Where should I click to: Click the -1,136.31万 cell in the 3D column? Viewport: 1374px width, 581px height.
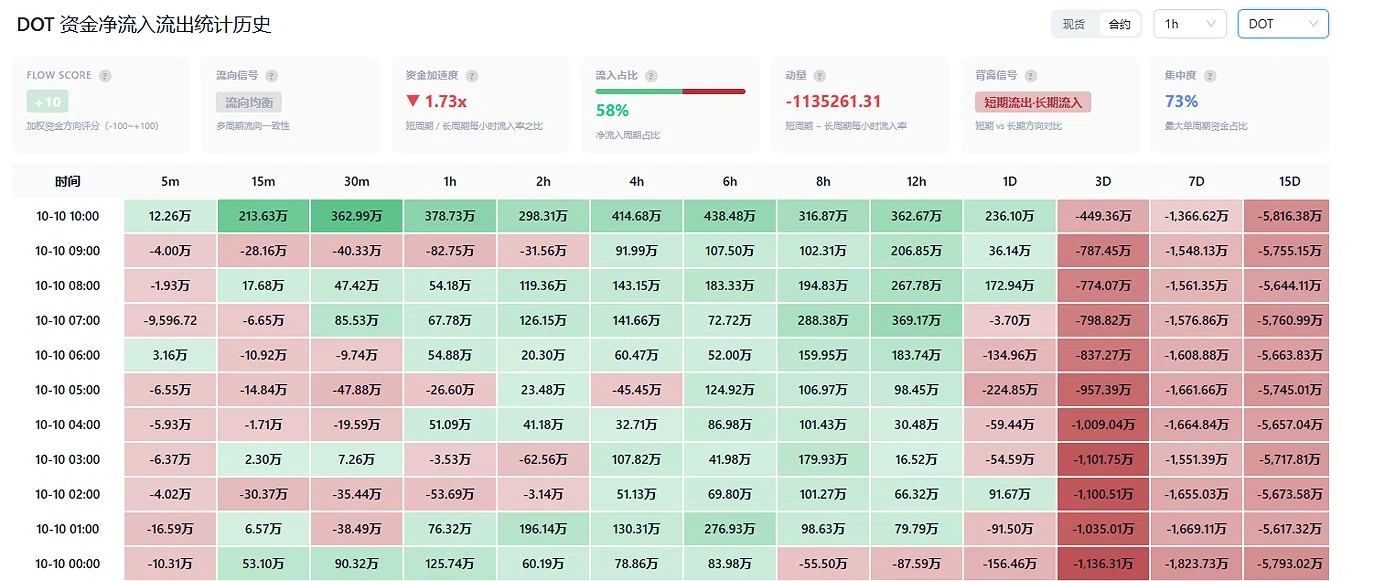tap(1103, 563)
